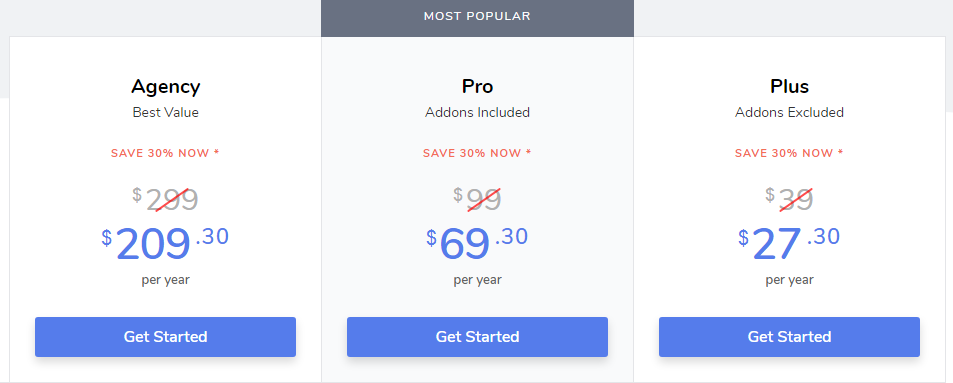Click Get Started under Pro plan

coord(477,337)
